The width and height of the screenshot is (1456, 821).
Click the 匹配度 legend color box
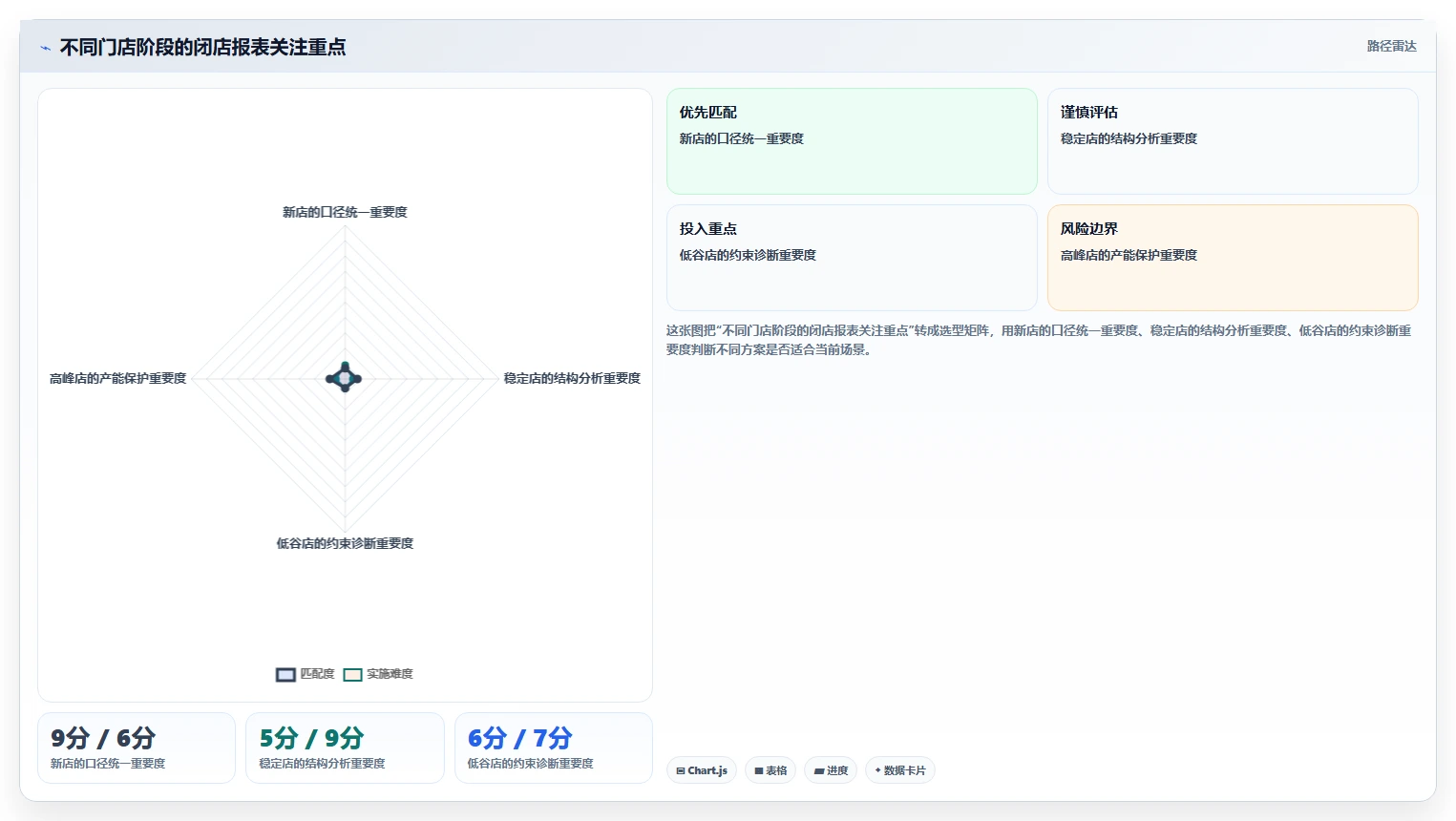285,675
